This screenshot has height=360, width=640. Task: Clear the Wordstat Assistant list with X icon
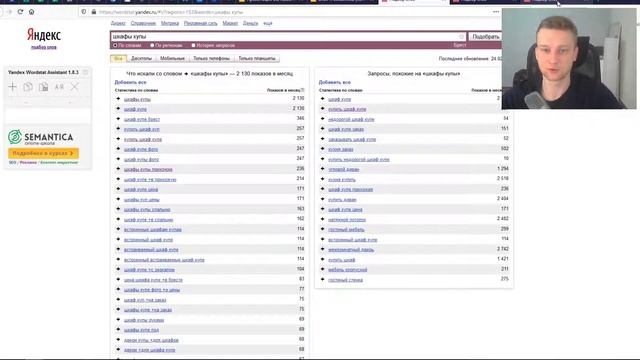tap(74, 87)
